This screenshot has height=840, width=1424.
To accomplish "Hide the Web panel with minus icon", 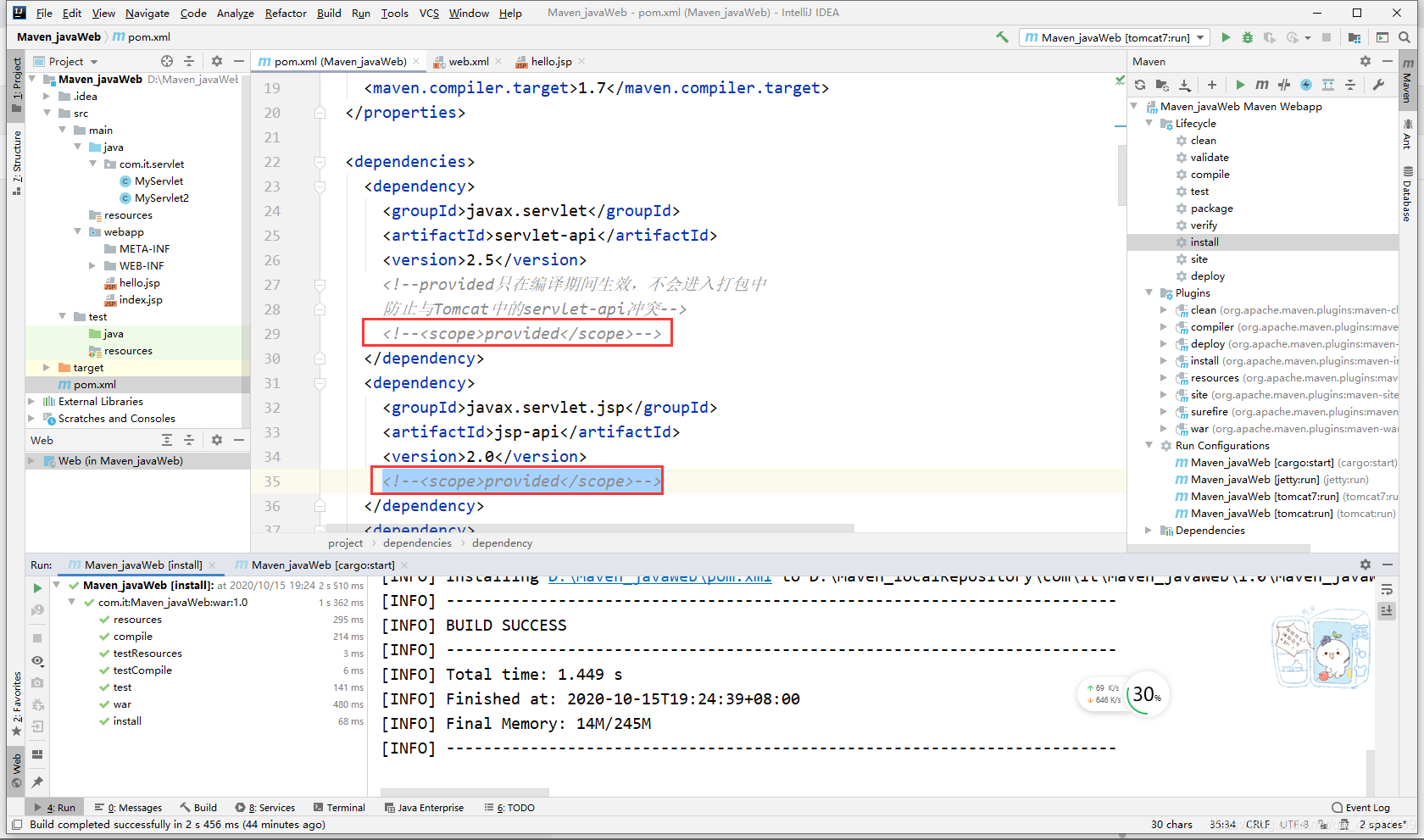I will 239,440.
